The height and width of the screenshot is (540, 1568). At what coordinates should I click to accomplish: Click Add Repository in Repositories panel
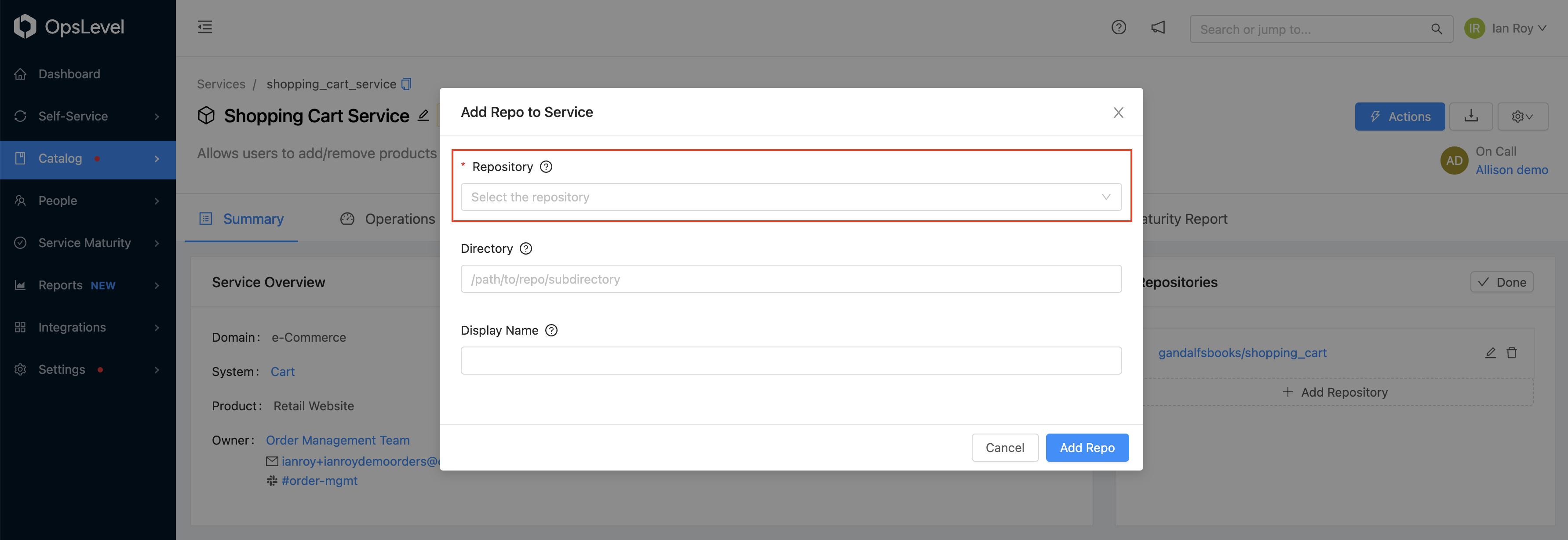tap(1335, 392)
